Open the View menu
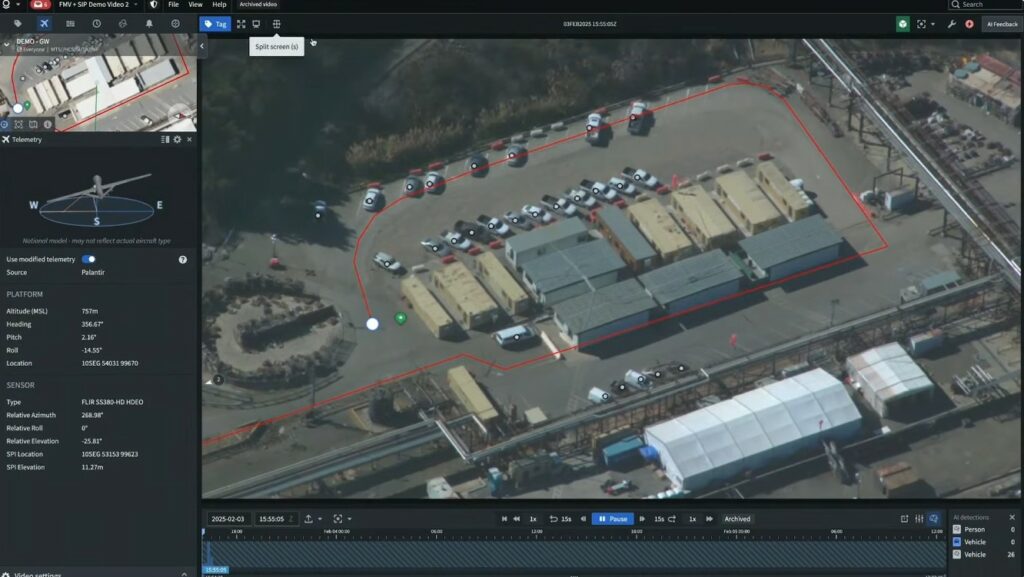Screen dimensions: 1024x577 pyautogui.click(x=195, y=5)
